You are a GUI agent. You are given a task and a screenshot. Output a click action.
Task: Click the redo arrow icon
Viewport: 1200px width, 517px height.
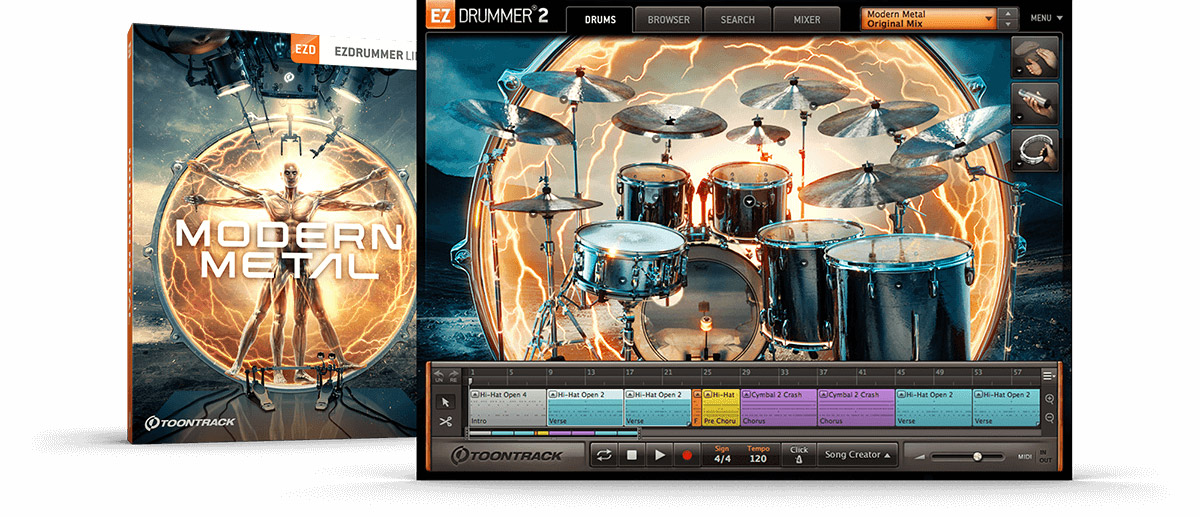452,375
